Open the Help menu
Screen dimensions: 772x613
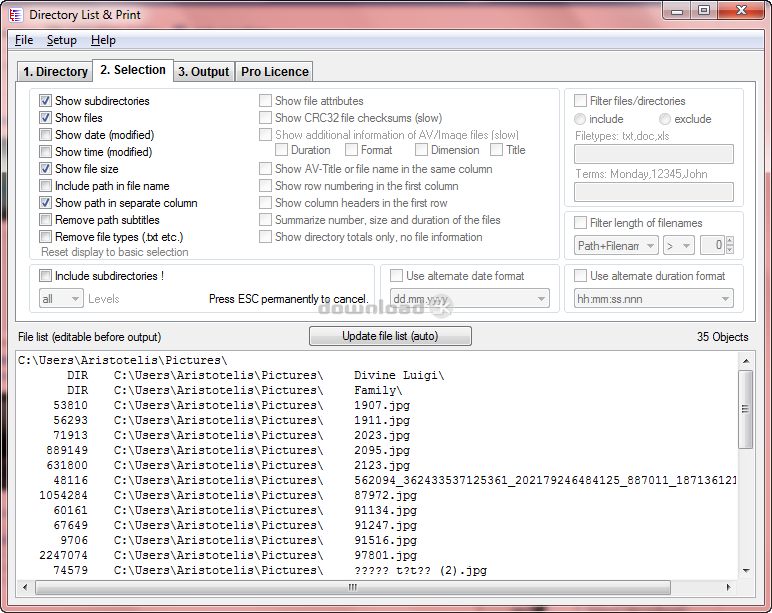tap(103, 40)
